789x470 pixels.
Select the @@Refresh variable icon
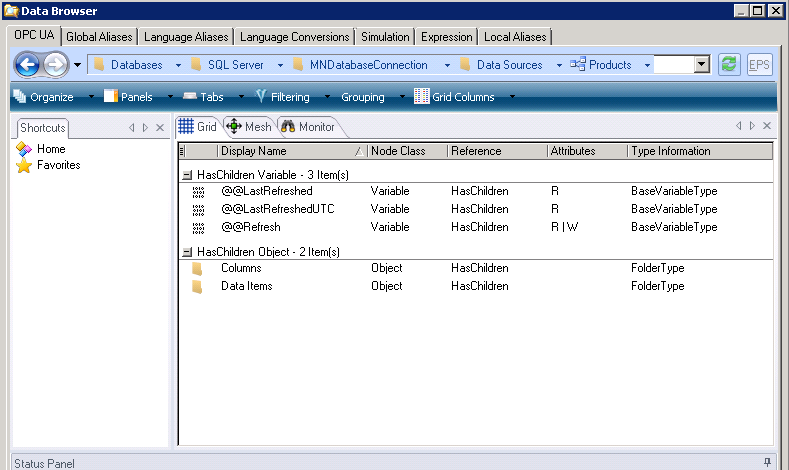click(x=198, y=227)
